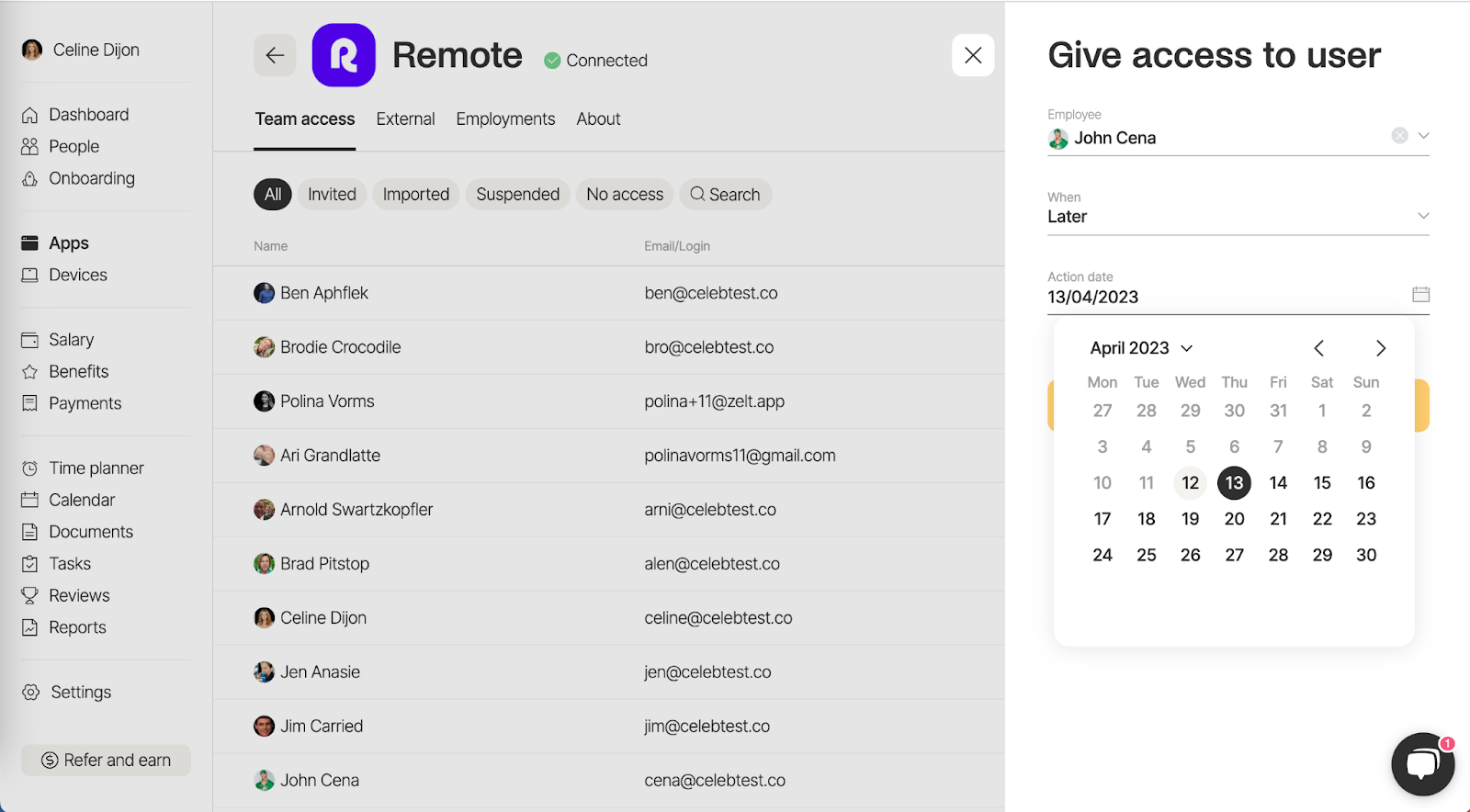The image size is (1470, 812).
Task: Pick April 20 in the date picker
Action: pos(1234,519)
